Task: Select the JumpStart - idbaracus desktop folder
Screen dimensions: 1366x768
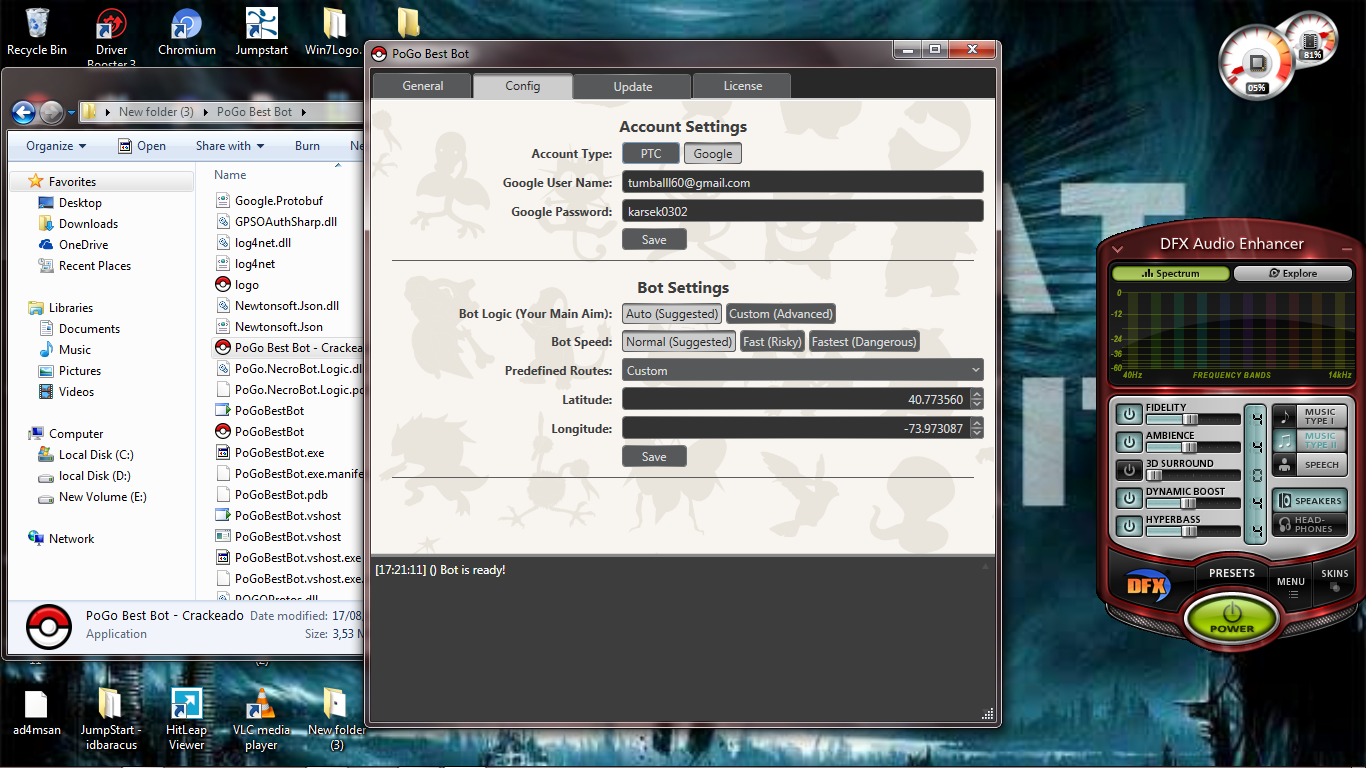Action: (x=110, y=718)
